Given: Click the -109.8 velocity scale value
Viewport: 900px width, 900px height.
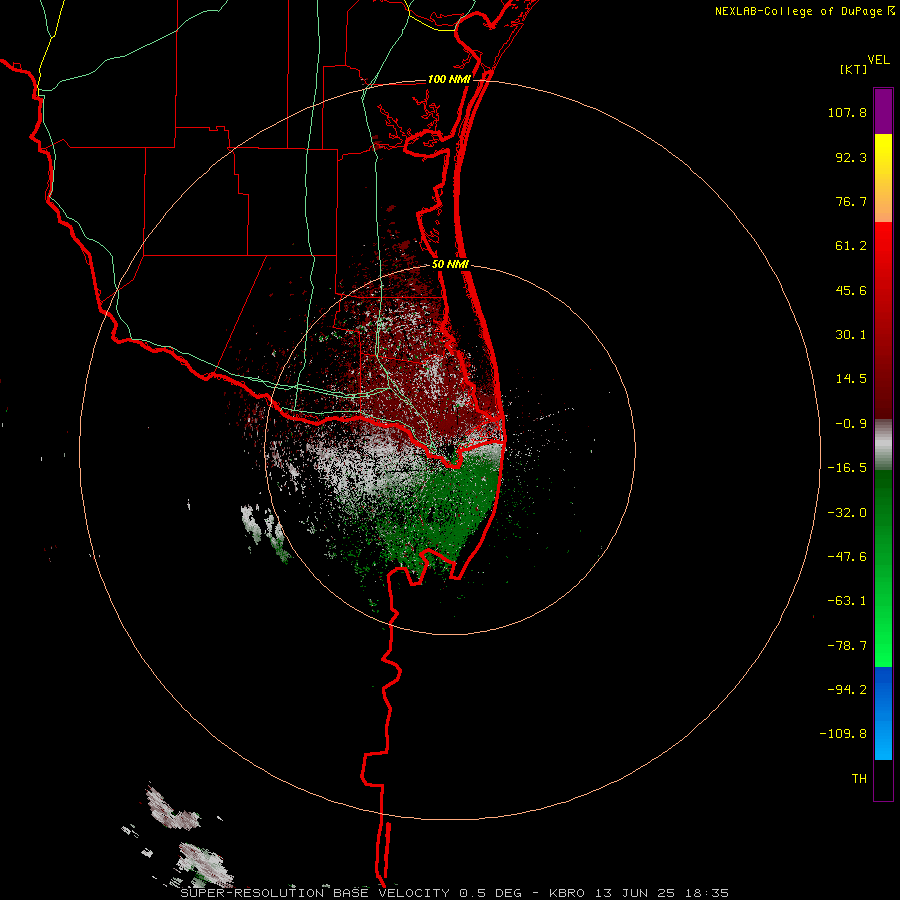Looking at the screenshot, I should point(843,734).
